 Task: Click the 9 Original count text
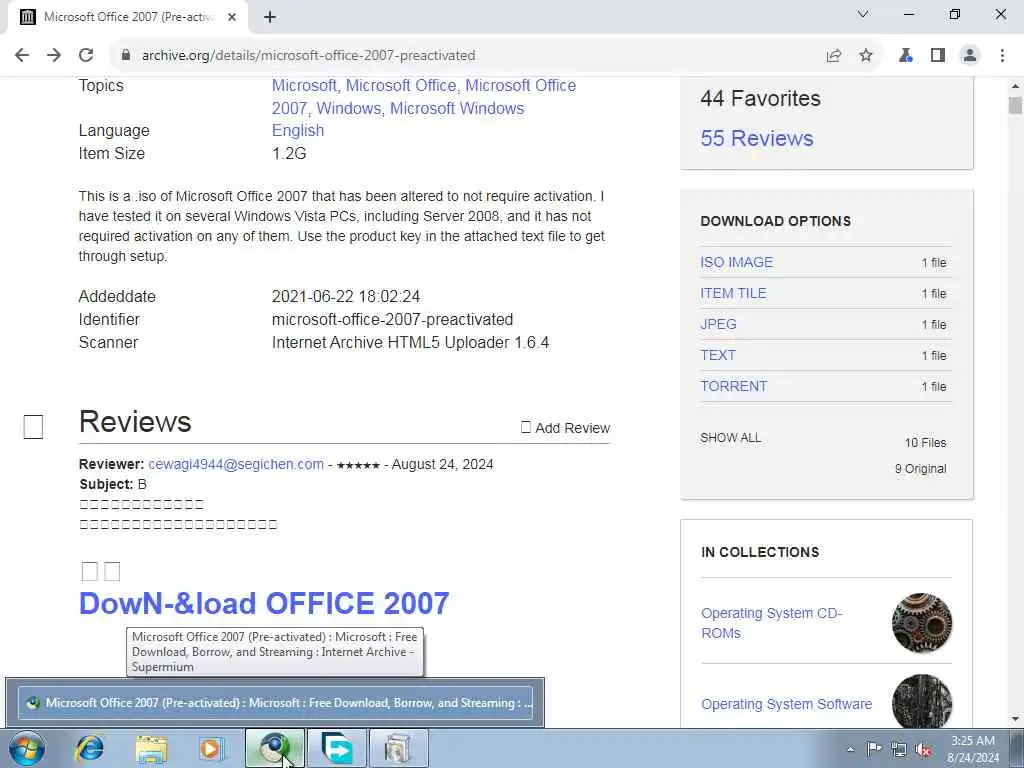920,469
